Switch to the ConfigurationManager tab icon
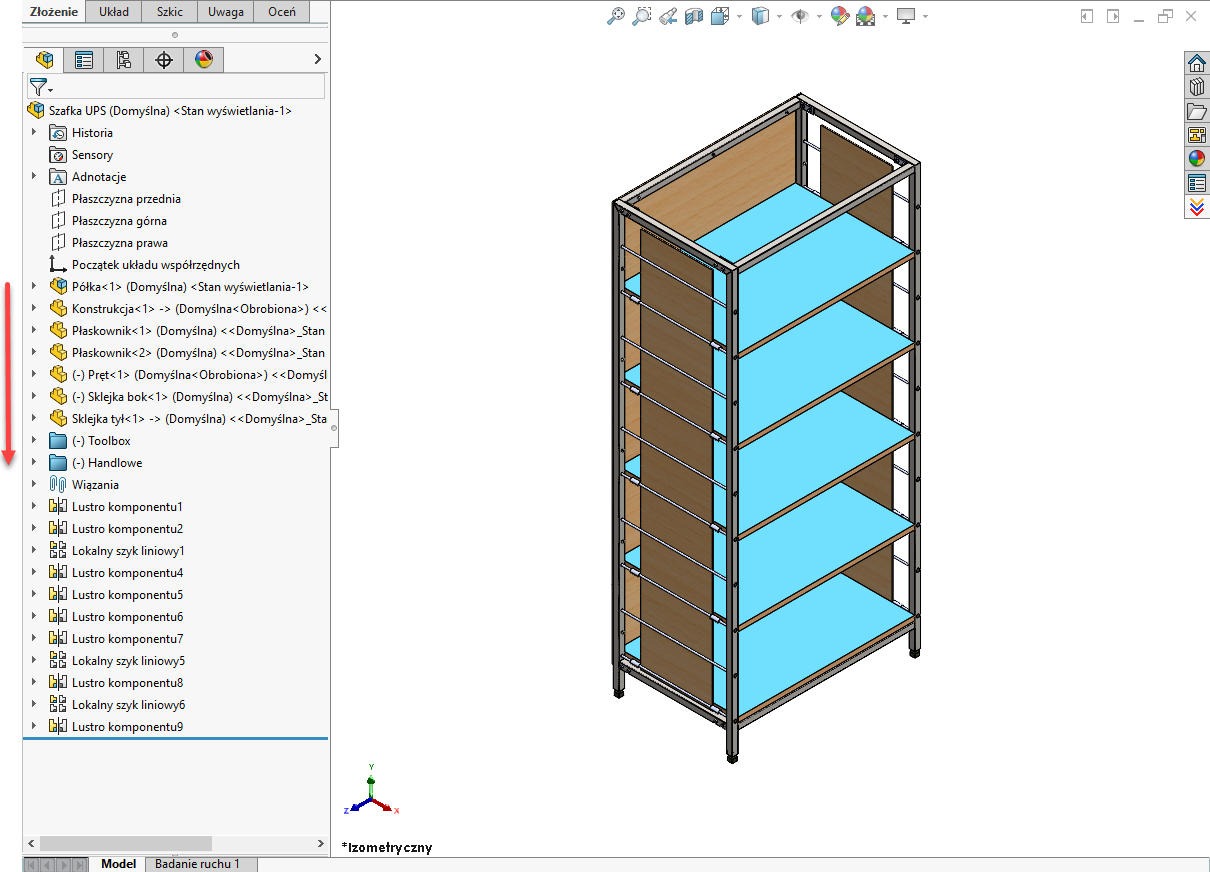This screenshot has height=872, width=1210. click(124, 60)
